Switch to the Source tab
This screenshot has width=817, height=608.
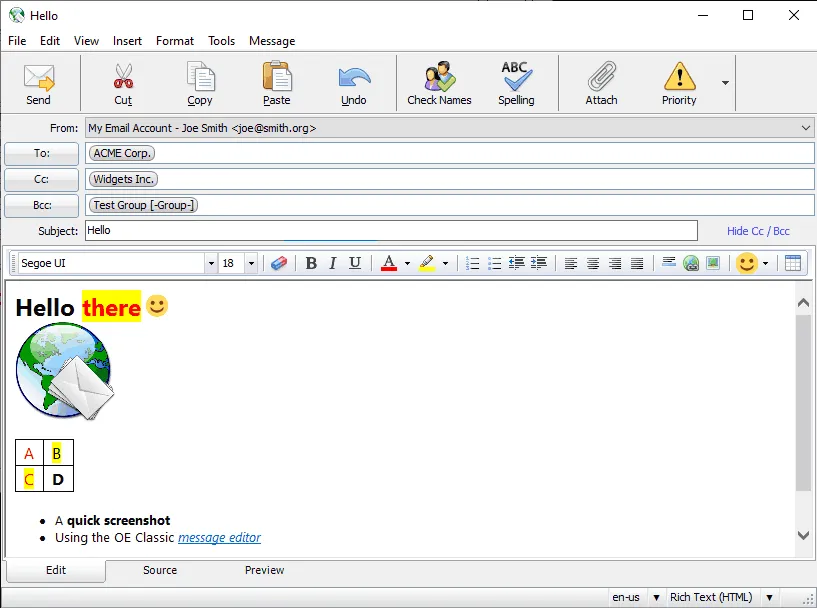[x=159, y=570]
